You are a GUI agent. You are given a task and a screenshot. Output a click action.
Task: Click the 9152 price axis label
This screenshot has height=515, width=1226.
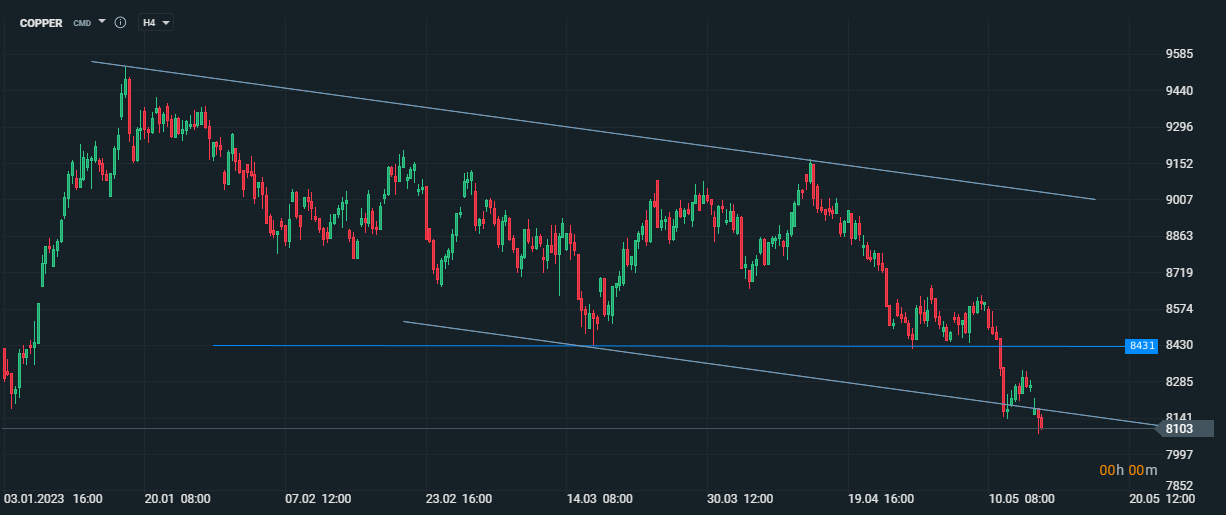(x=1181, y=163)
